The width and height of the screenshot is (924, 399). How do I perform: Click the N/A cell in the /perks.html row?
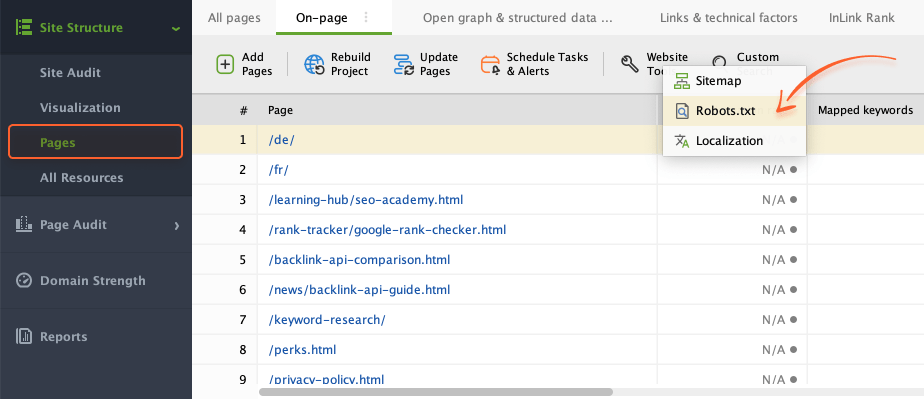732,350
